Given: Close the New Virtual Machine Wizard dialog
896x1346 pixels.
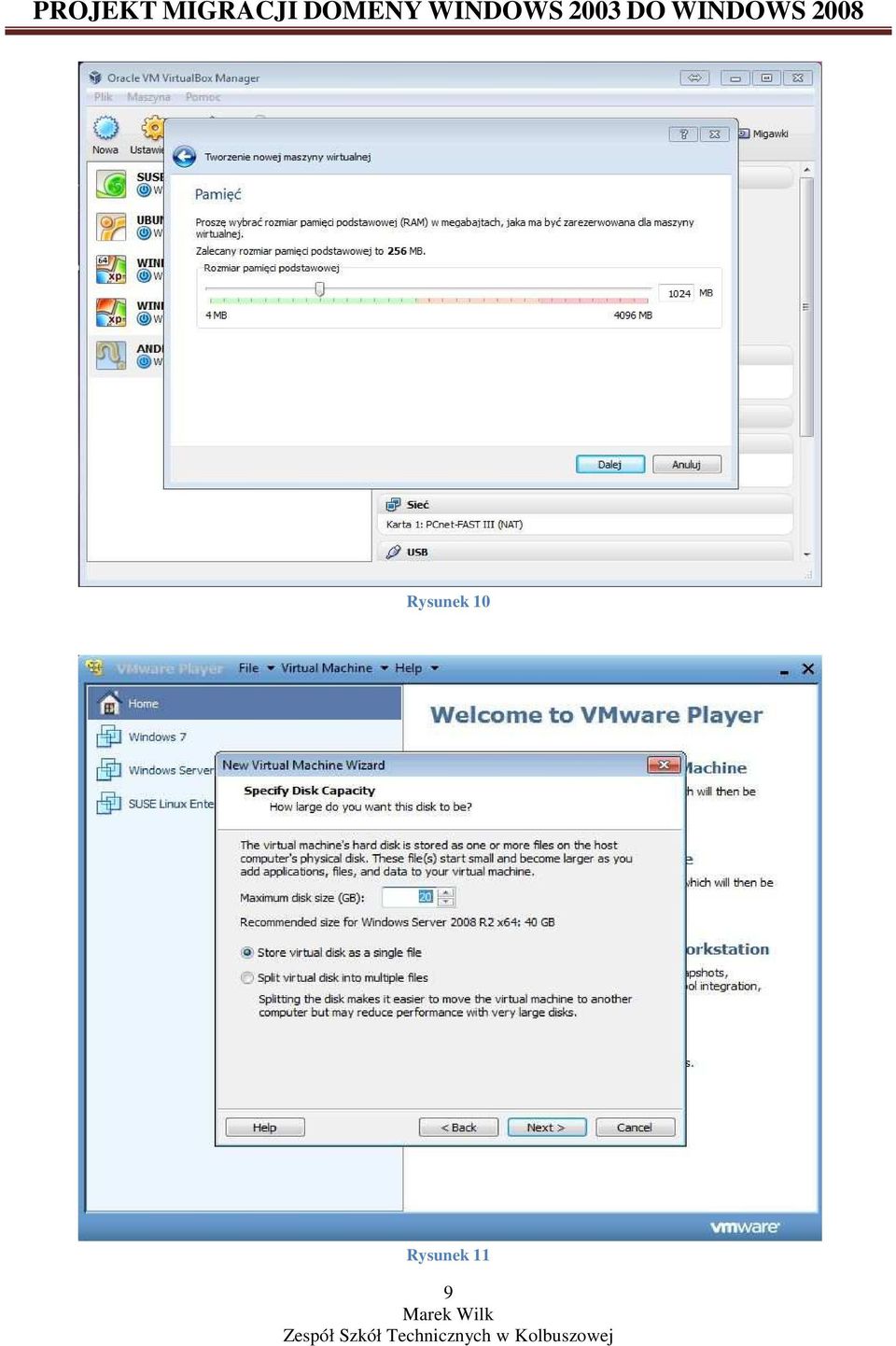Looking at the screenshot, I should (663, 764).
